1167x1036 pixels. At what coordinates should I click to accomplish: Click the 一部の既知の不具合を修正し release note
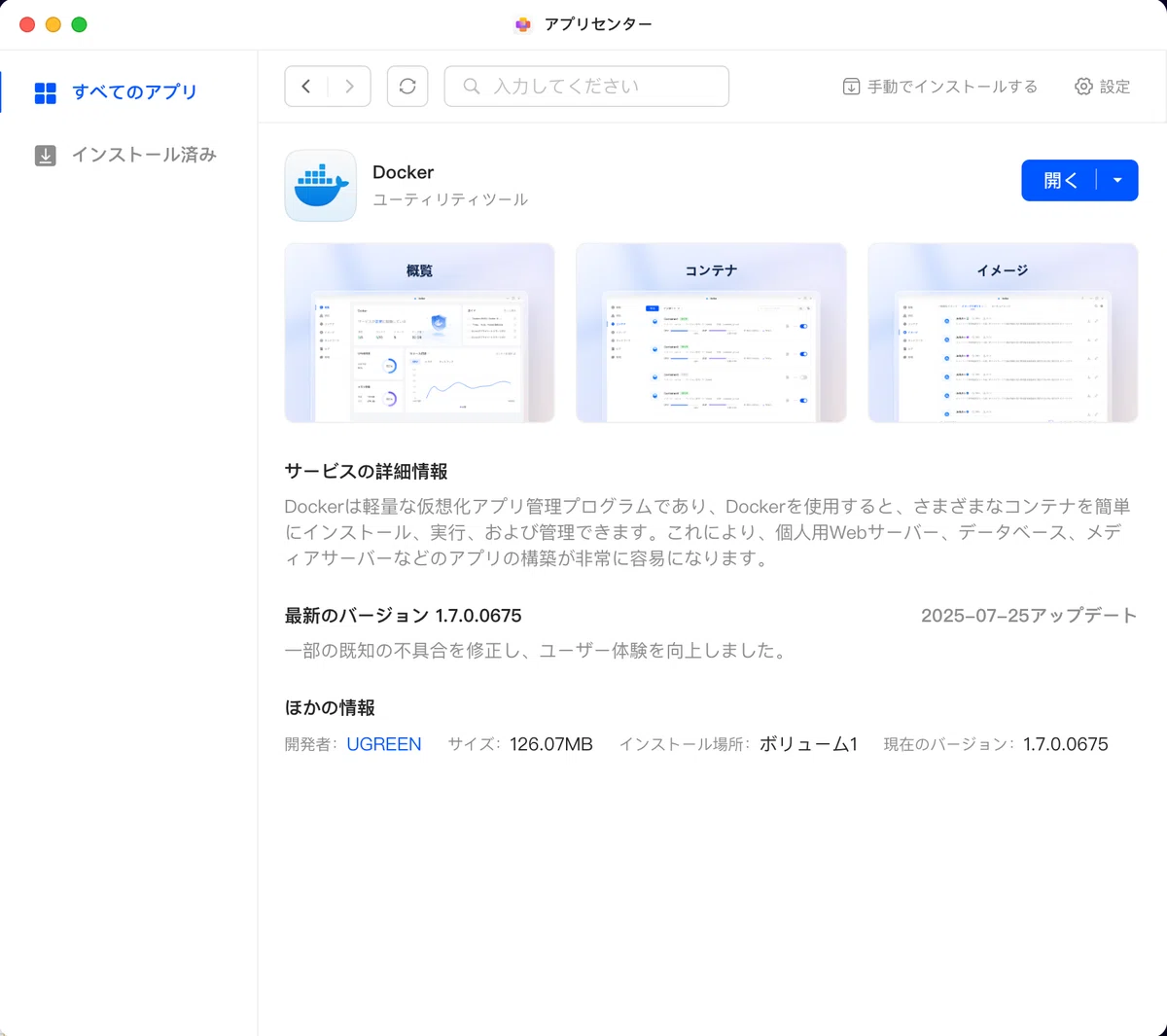(x=536, y=651)
